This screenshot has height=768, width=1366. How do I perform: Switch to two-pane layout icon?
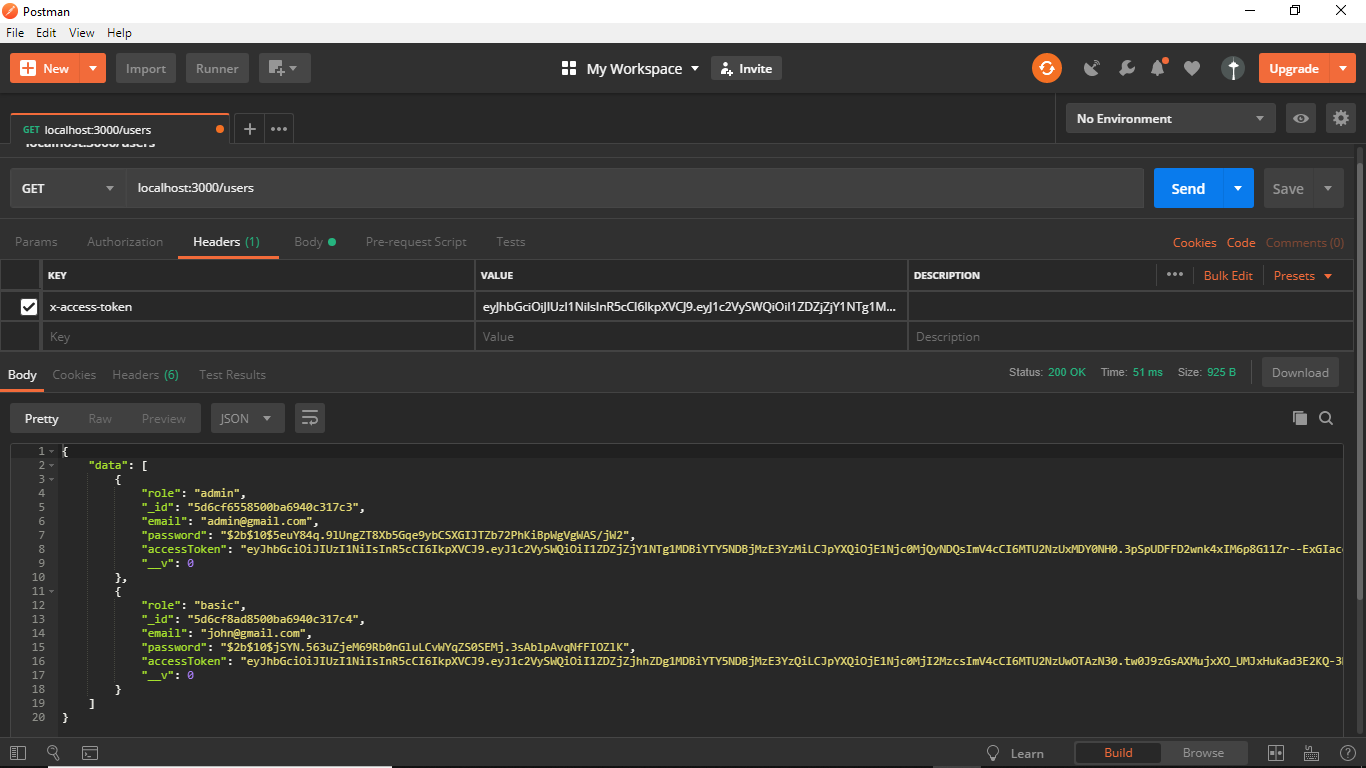(1275, 753)
